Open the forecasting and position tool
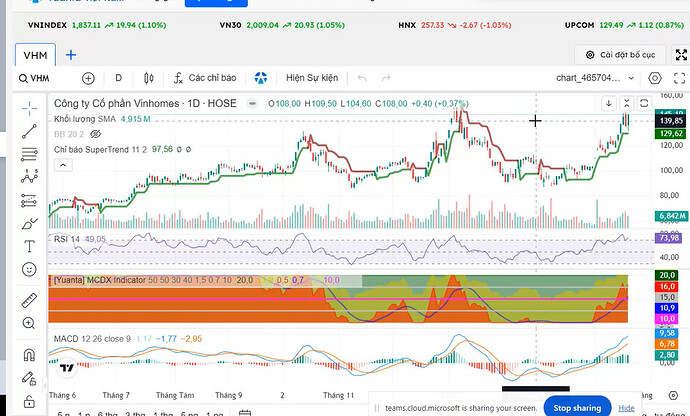 (x=29, y=201)
